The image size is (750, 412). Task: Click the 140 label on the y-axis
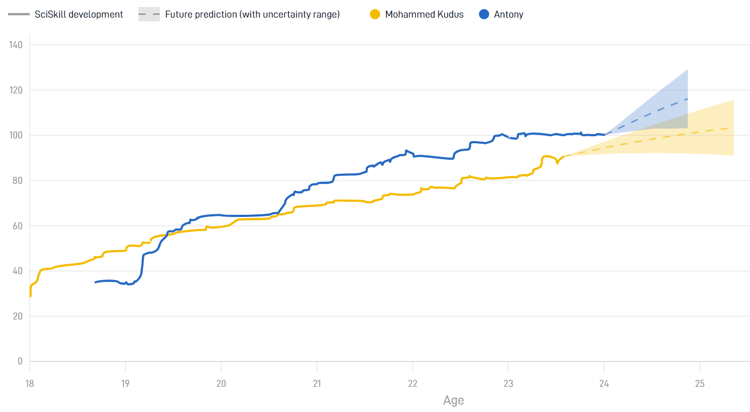tap(15, 45)
